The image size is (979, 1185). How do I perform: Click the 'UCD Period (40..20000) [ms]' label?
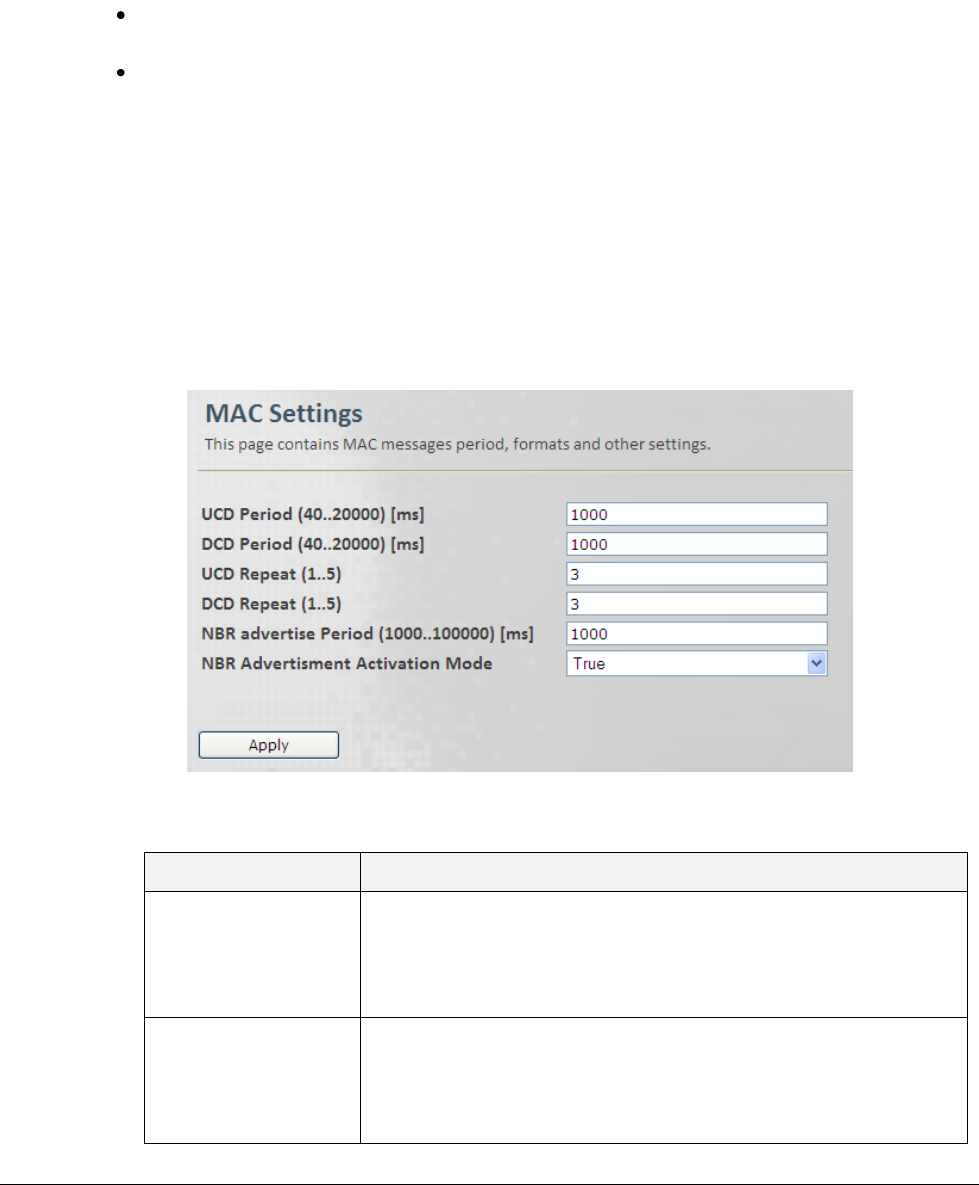(313, 515)
